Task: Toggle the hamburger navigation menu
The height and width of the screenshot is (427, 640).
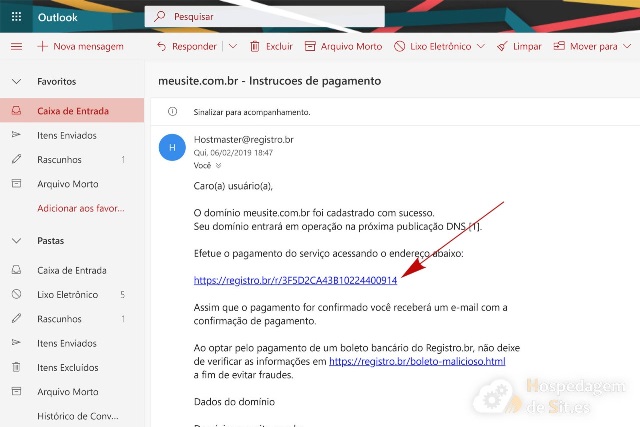Action: pos(16,46)
